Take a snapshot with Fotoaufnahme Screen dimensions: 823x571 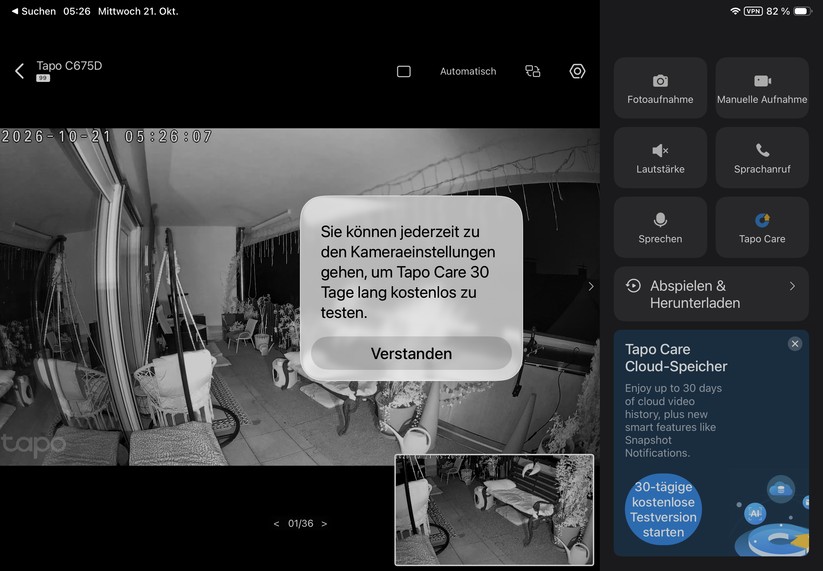(x=660, y=88)
